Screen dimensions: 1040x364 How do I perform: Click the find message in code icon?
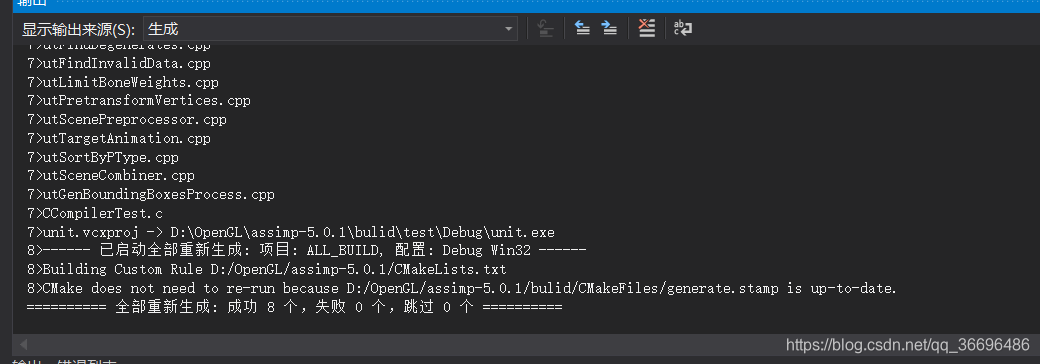click(x=545, y=29)
